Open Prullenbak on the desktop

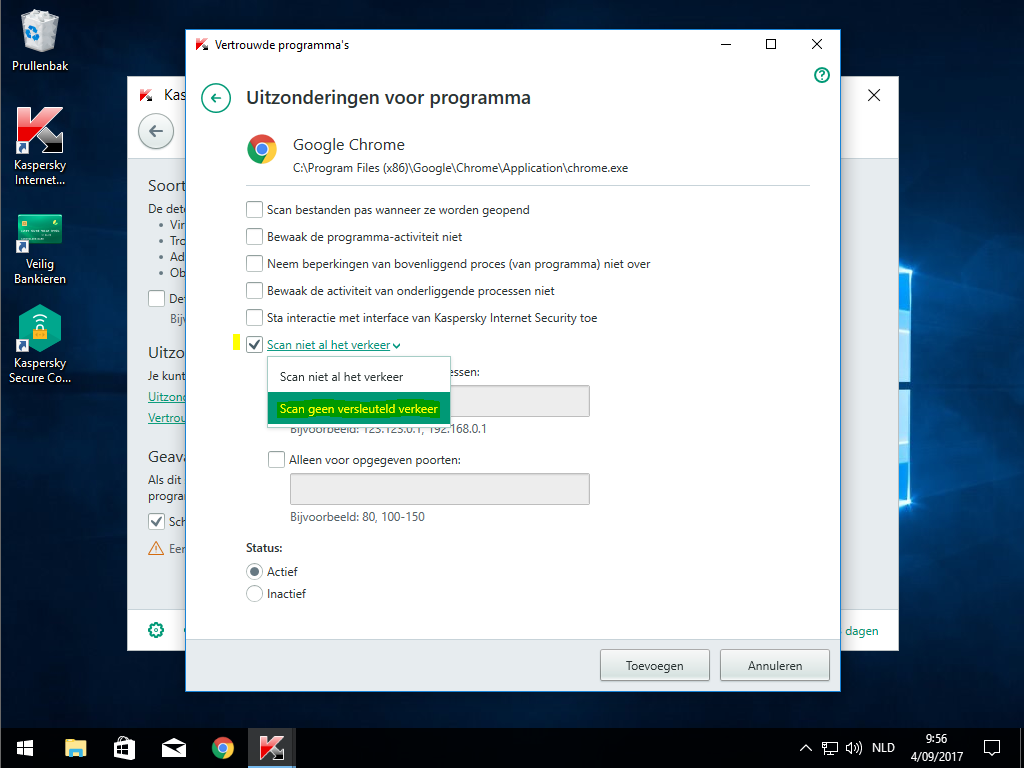pyautogui.click(x=40, y=41)
